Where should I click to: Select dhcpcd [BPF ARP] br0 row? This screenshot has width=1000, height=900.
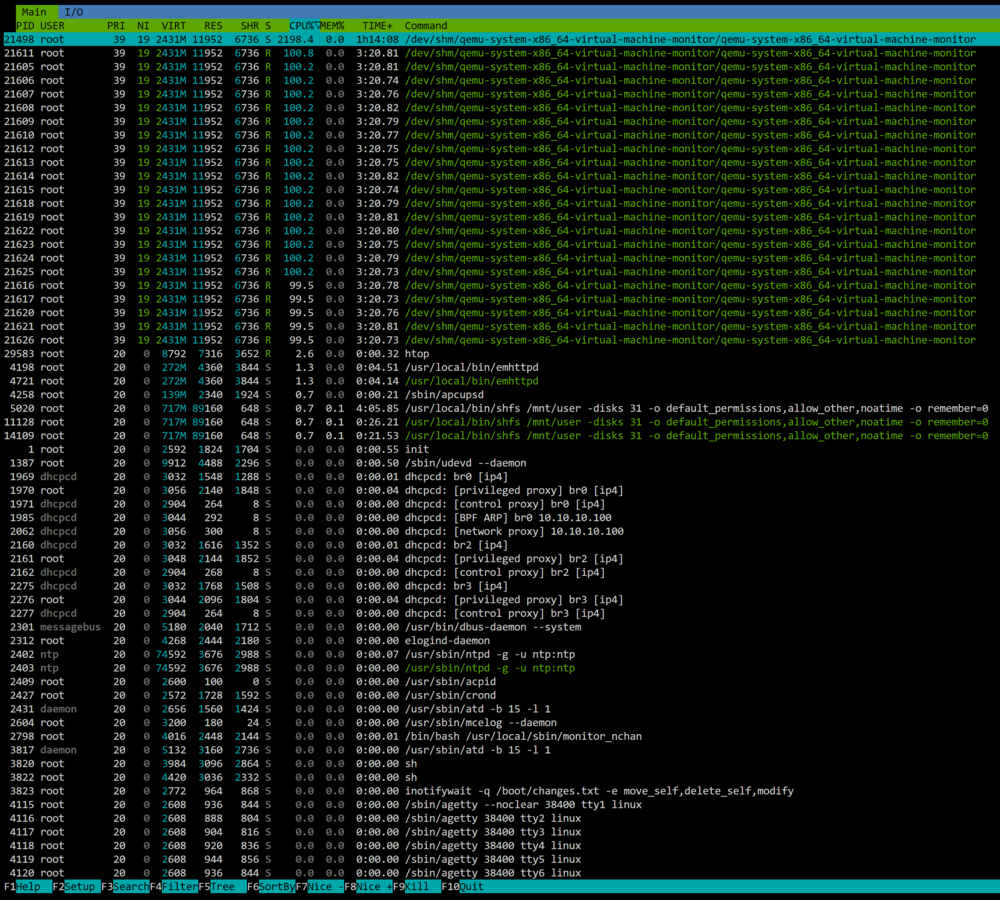500,517
